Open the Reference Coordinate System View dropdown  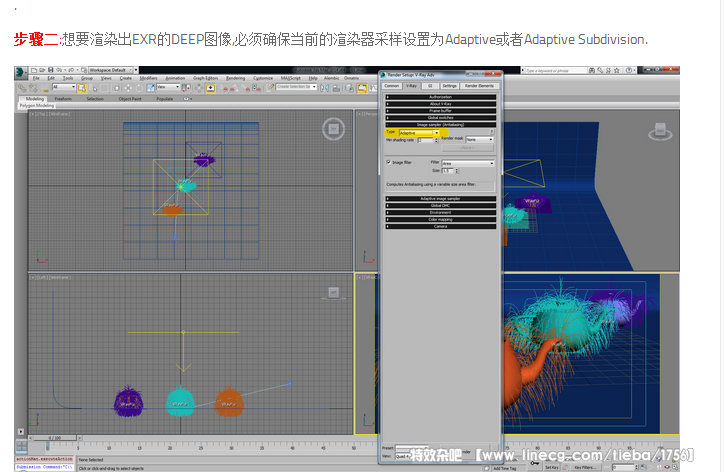168,87
